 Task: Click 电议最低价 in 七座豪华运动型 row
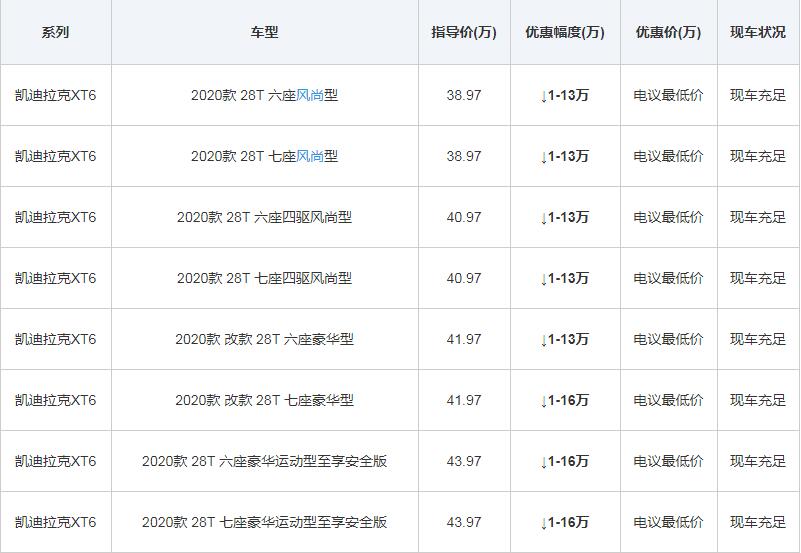click(x=668, y=522)
